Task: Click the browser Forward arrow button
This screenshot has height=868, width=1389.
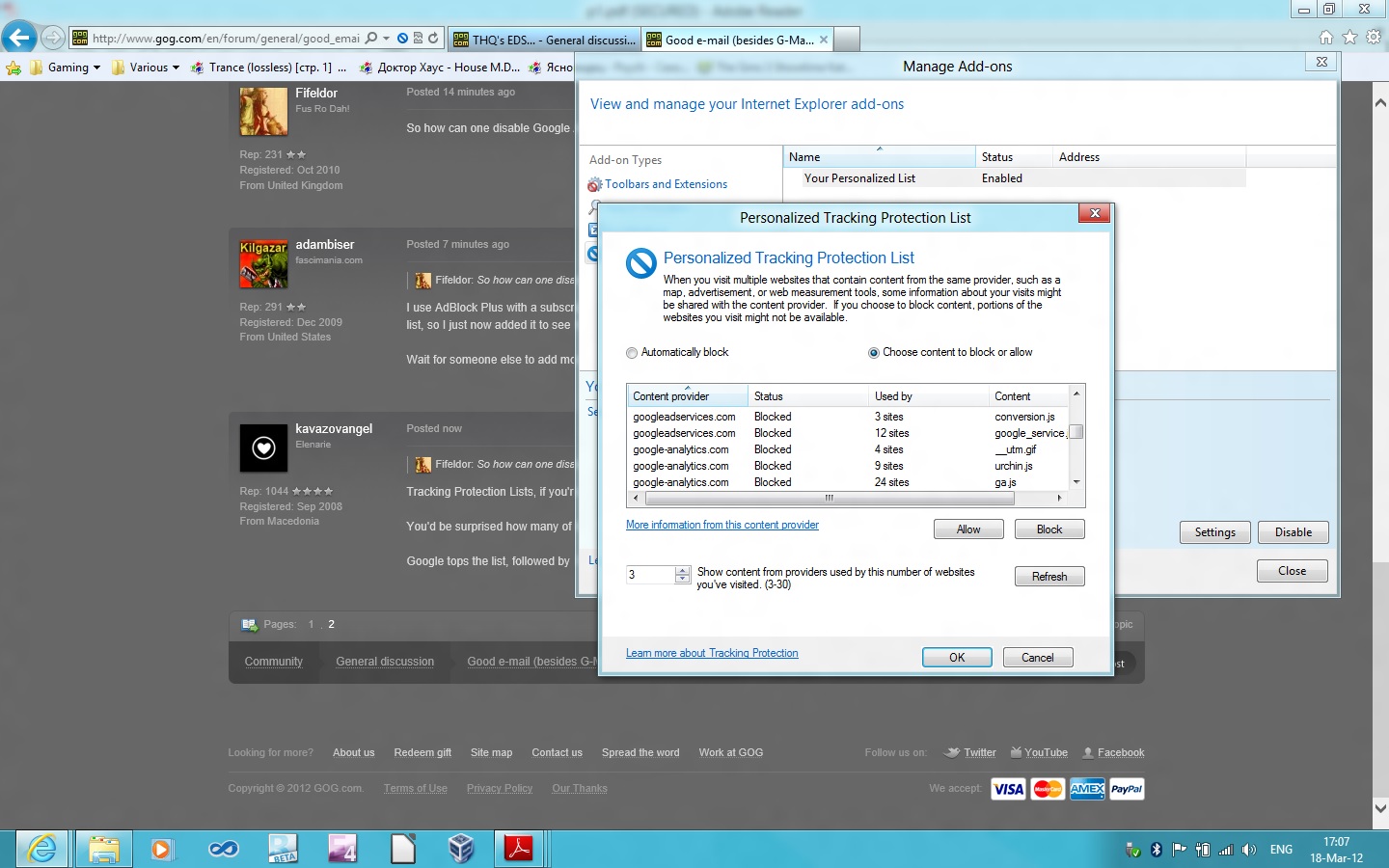Action: [x=53, y=39]
